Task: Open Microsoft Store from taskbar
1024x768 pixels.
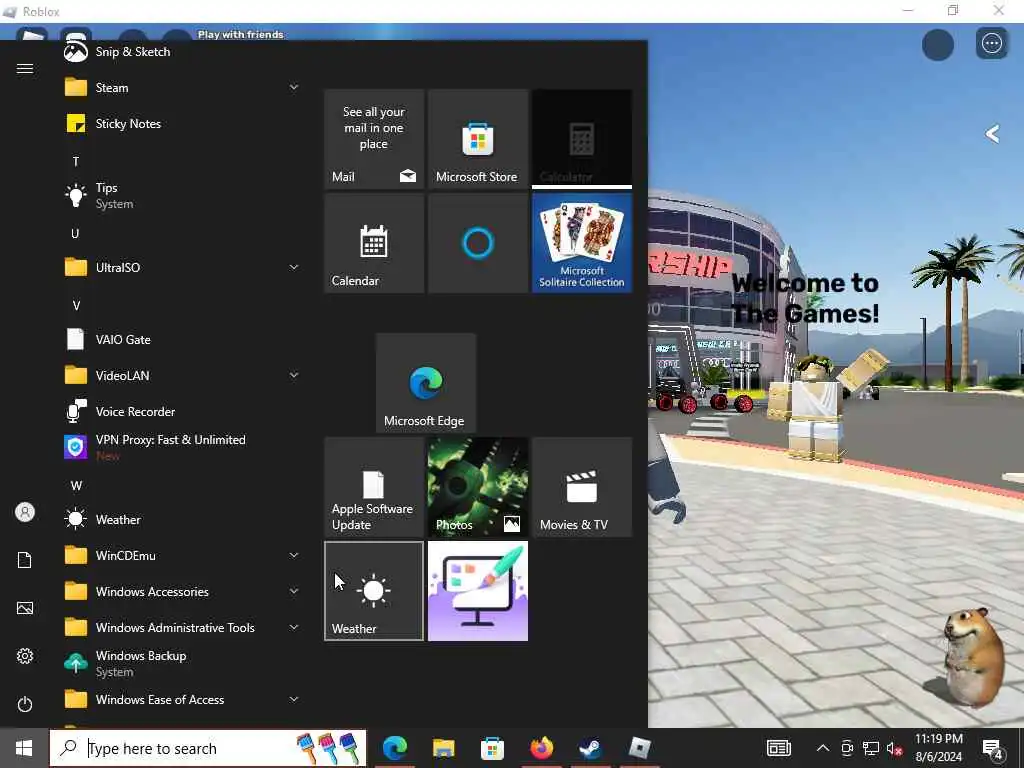Action: pyautogui.click(x=492, y=748)
